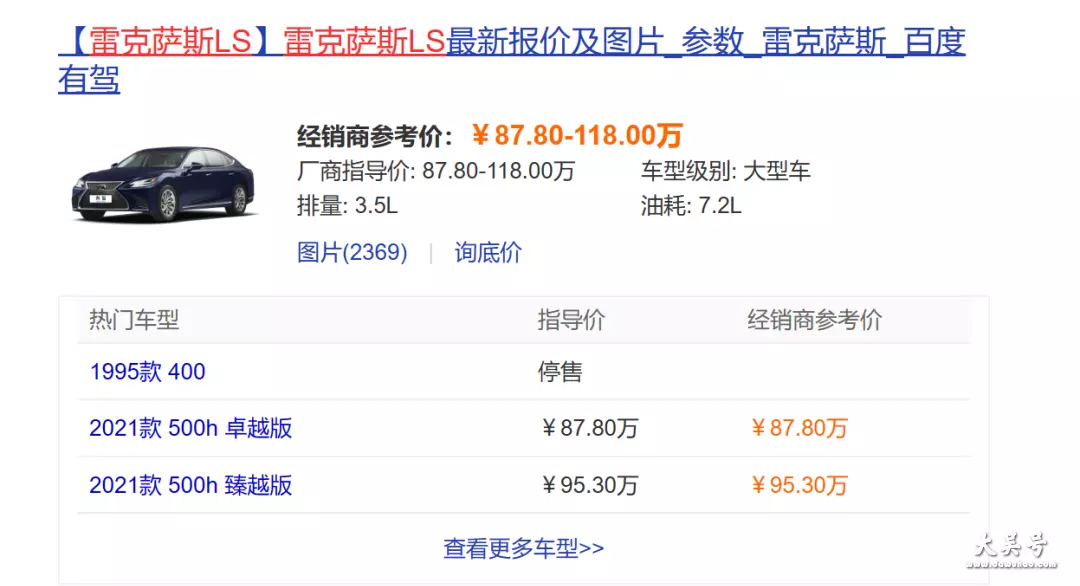Click the 指导价 column header
The image size is (1080, 586).
point(571,320)
